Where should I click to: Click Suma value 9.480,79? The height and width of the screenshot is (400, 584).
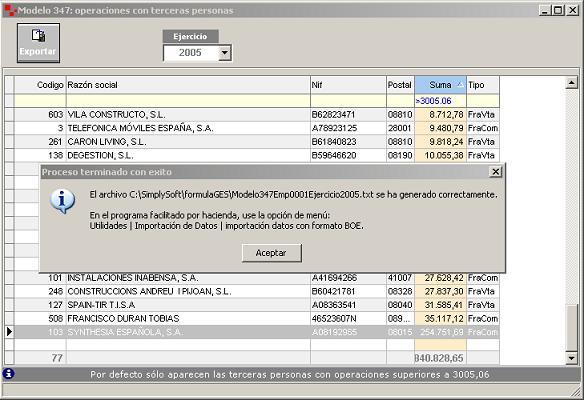click(x=441, y=128)
